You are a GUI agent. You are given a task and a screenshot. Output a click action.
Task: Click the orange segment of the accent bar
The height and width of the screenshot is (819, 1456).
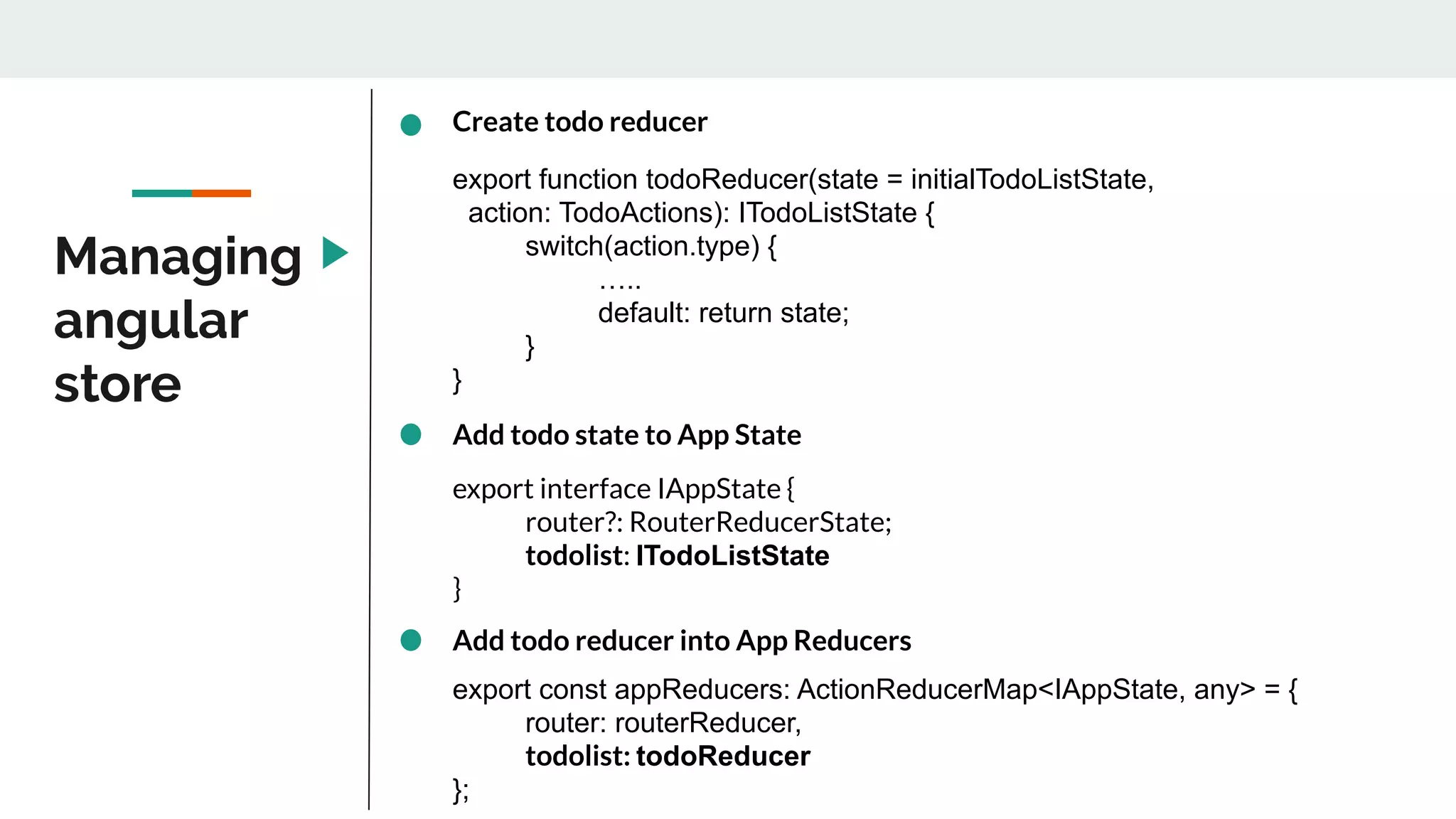221,193
